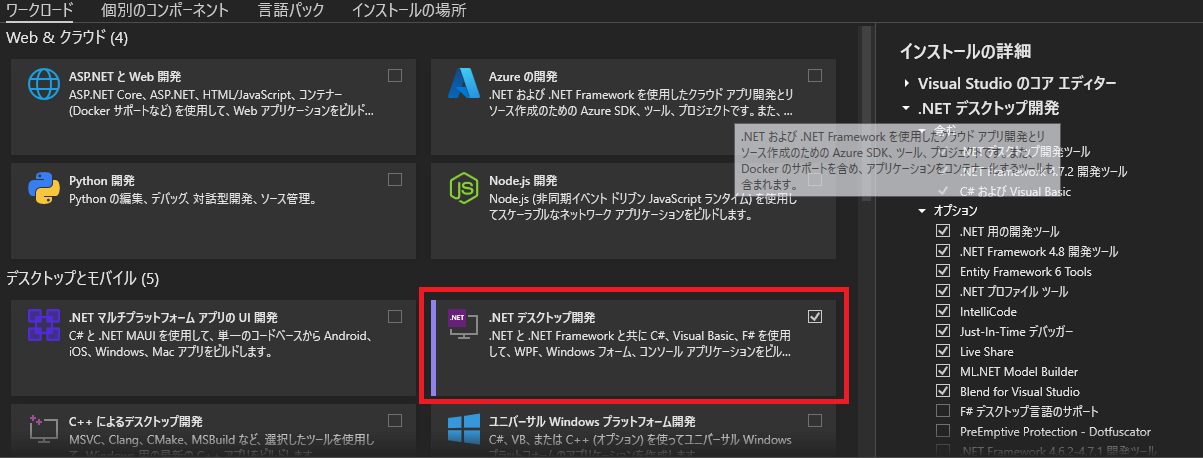This screenshot has width=1203, height=458.
Task: Uncheck the Live Share option
Action: coord(942,351)
